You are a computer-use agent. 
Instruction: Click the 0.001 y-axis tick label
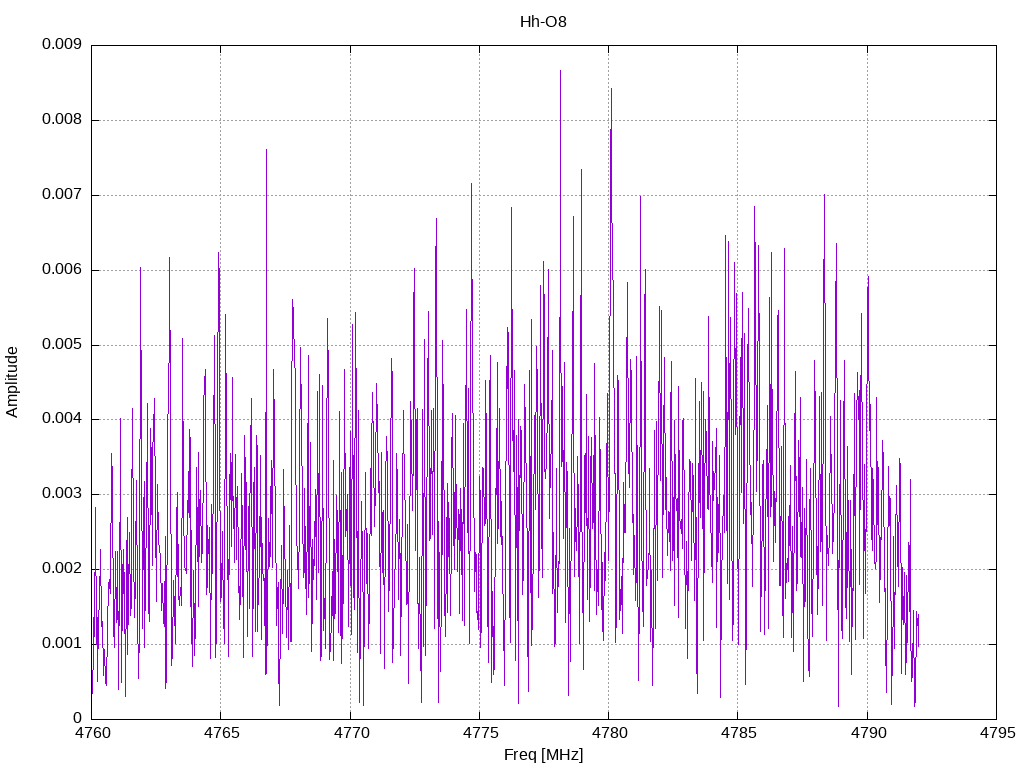click(x=62, y=643)
